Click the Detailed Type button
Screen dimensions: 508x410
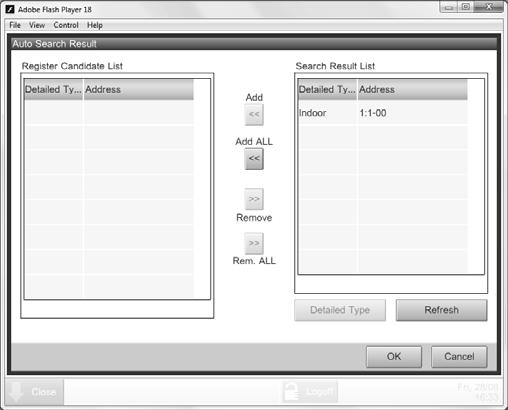(x=340, y=310)
